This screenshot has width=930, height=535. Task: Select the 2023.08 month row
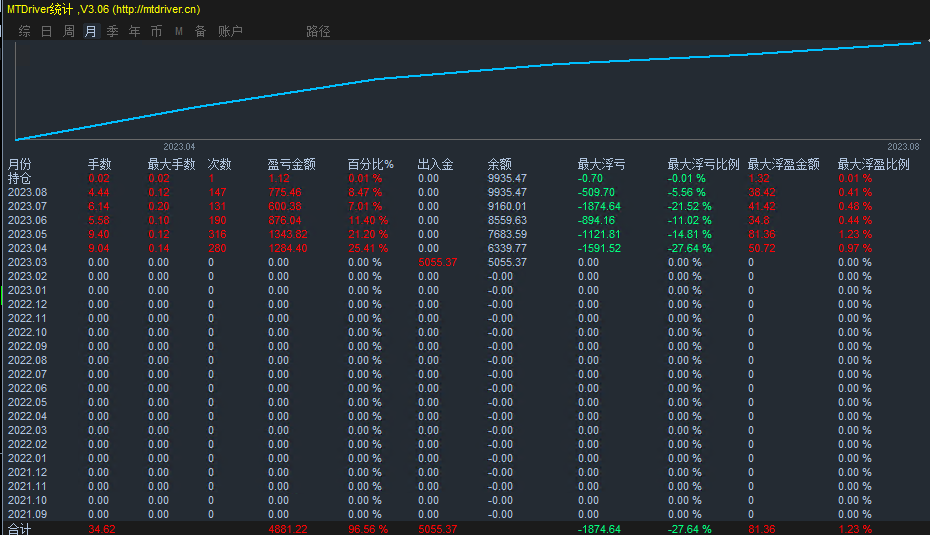(28, 192)
